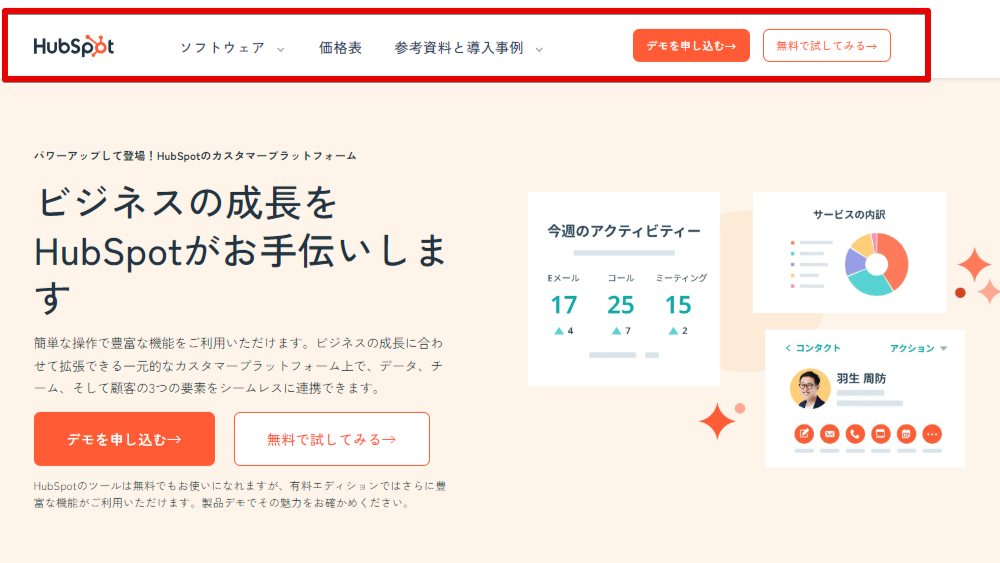
Task: Click the back arrow beside コンタクト
Action: (x=788, y=347)
